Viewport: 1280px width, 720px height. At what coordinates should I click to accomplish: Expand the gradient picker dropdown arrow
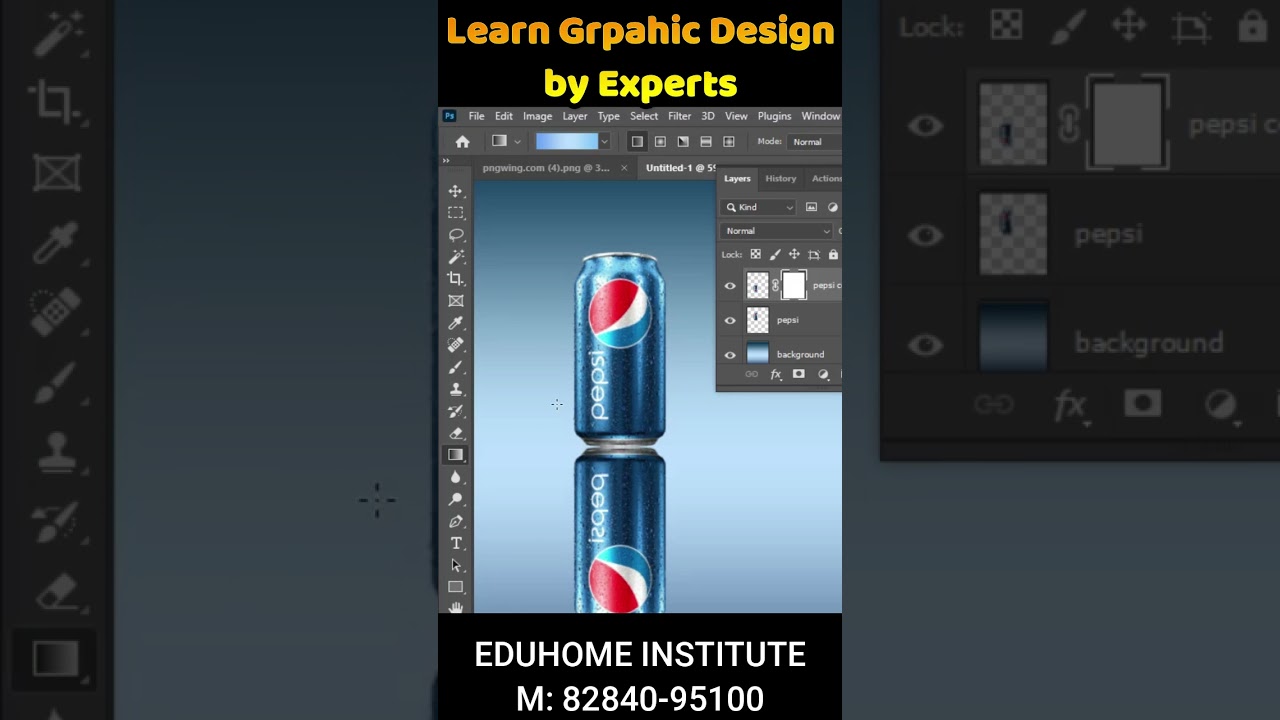coord(605,142)
